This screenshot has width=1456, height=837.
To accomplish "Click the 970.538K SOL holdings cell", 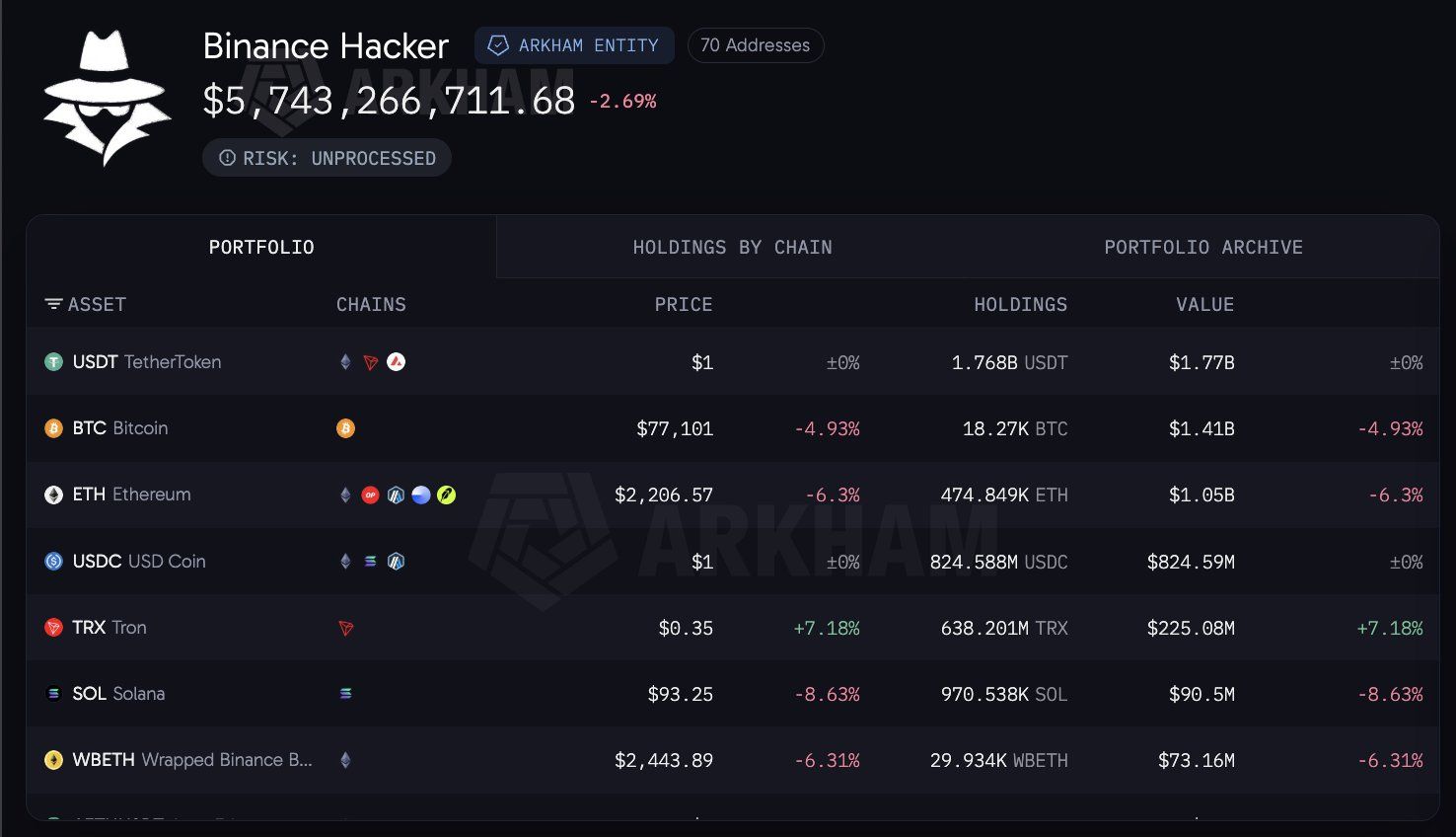I will pyautogui.click(x=1004, y=694).
